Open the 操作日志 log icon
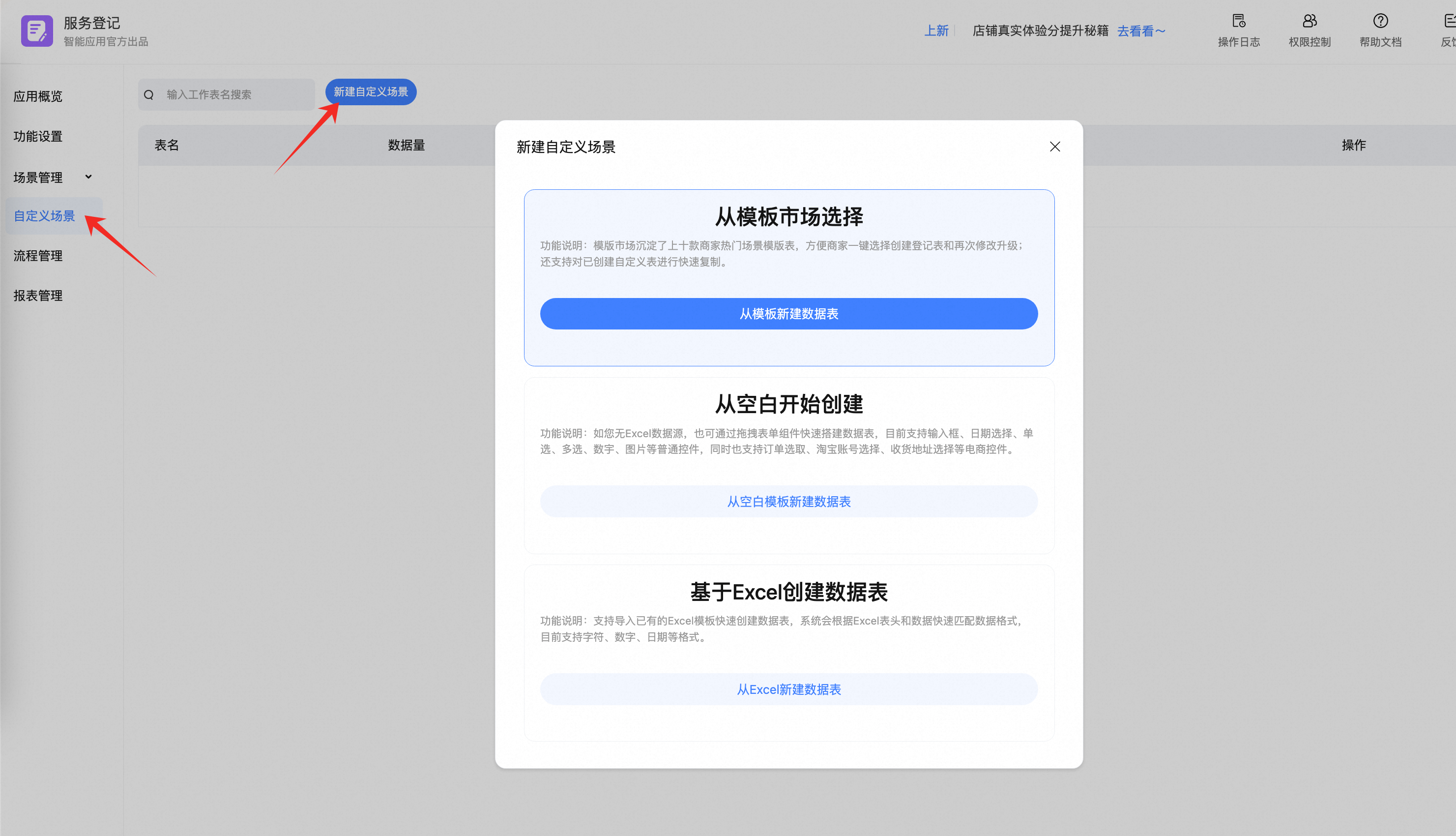Image resolution: width=1456 pixels, height=836 pixels. point(1239,21)
